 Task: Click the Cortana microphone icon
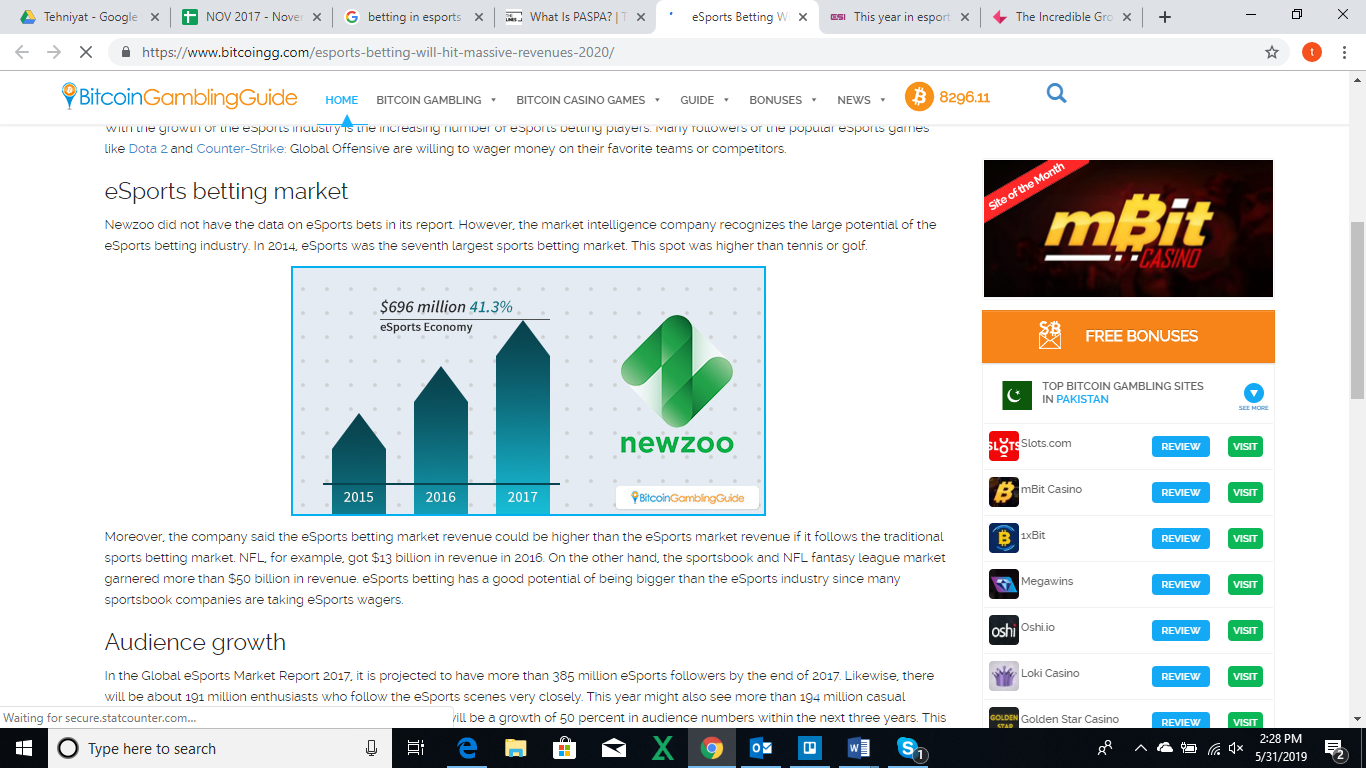pyautogui.click(x=371, y=748)
